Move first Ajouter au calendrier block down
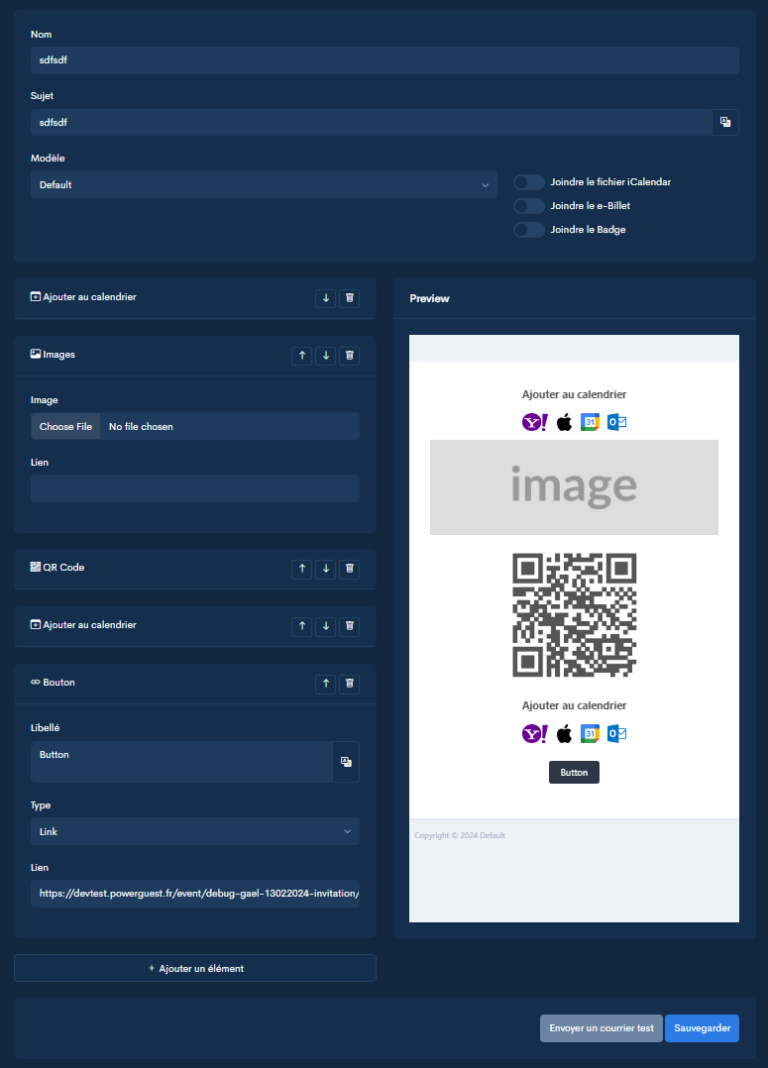This screenshot has height=1068, width=768. (325, 298)
